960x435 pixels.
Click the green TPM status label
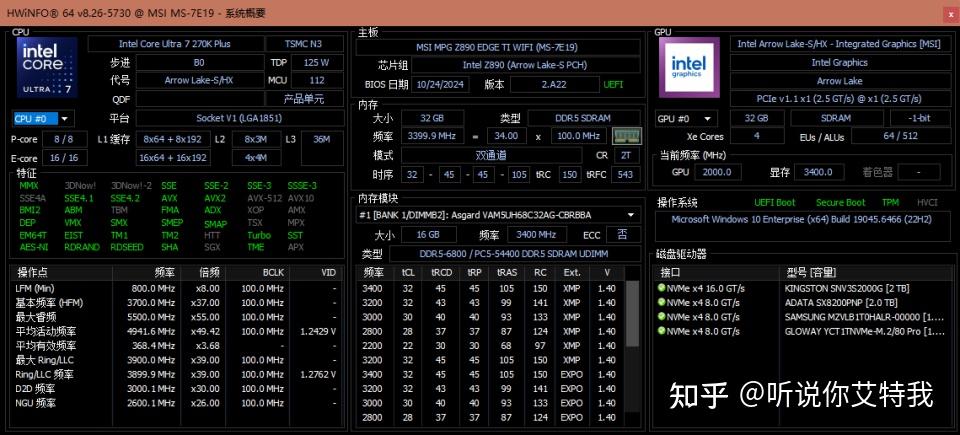[x=891, y=203]
